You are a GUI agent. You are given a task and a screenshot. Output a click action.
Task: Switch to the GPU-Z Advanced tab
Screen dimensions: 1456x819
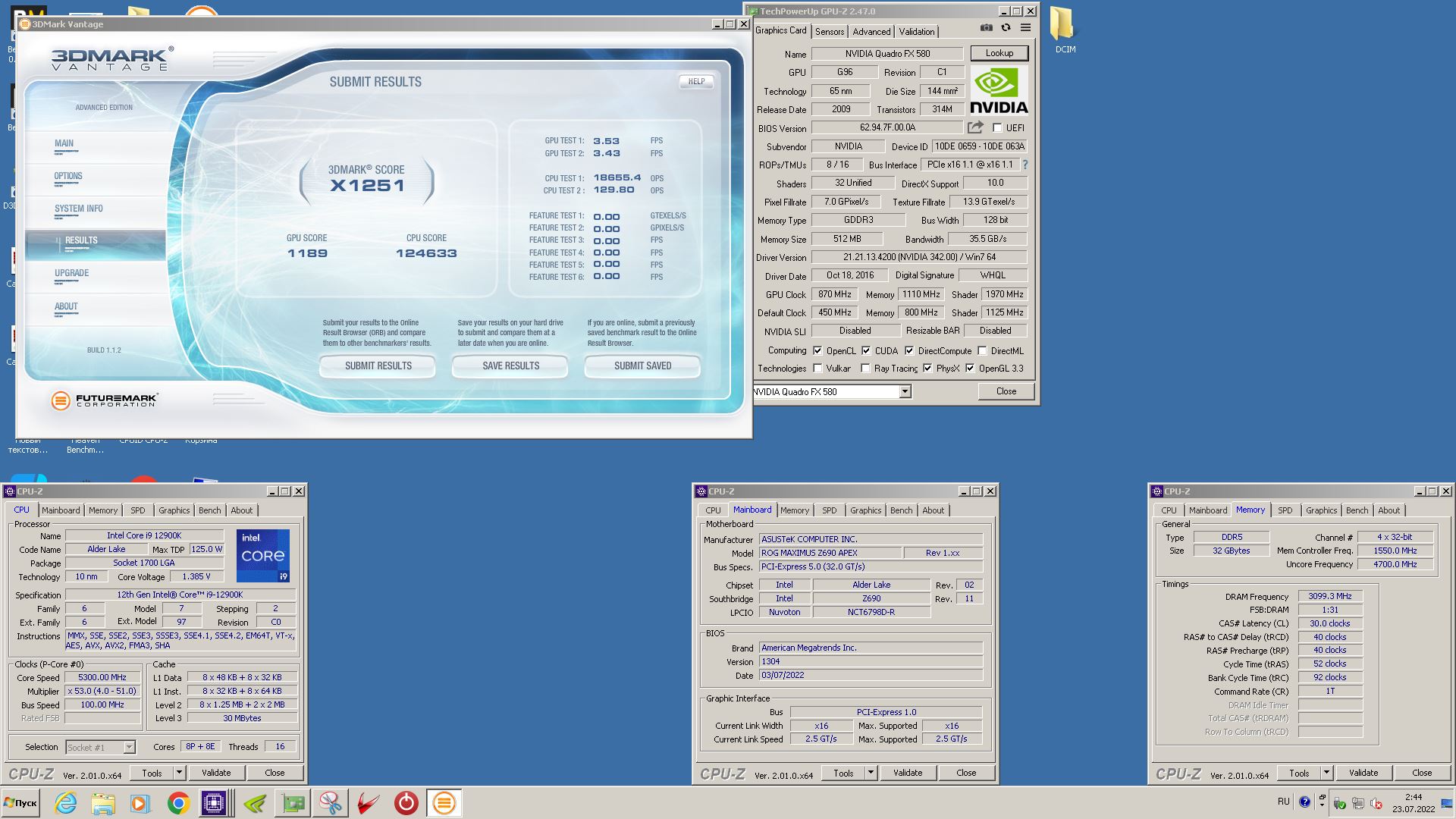pos(871,31)
